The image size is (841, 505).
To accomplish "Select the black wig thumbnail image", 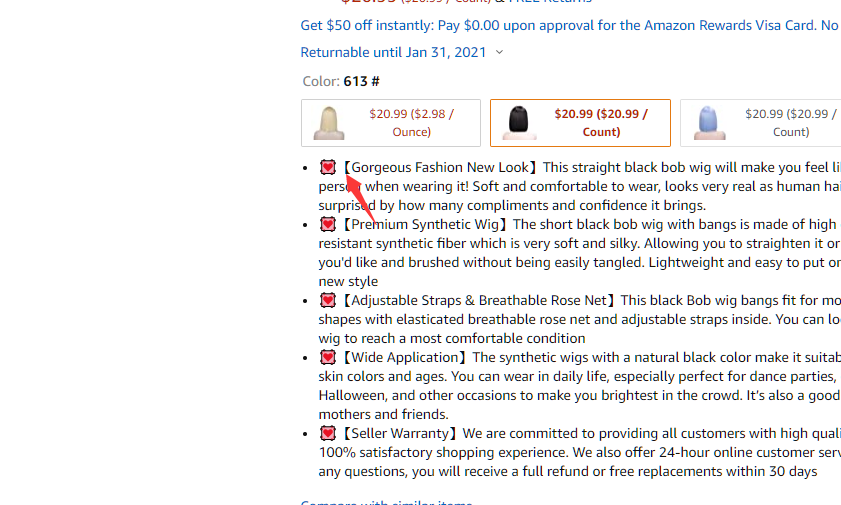I will click(x=518, y=123).
